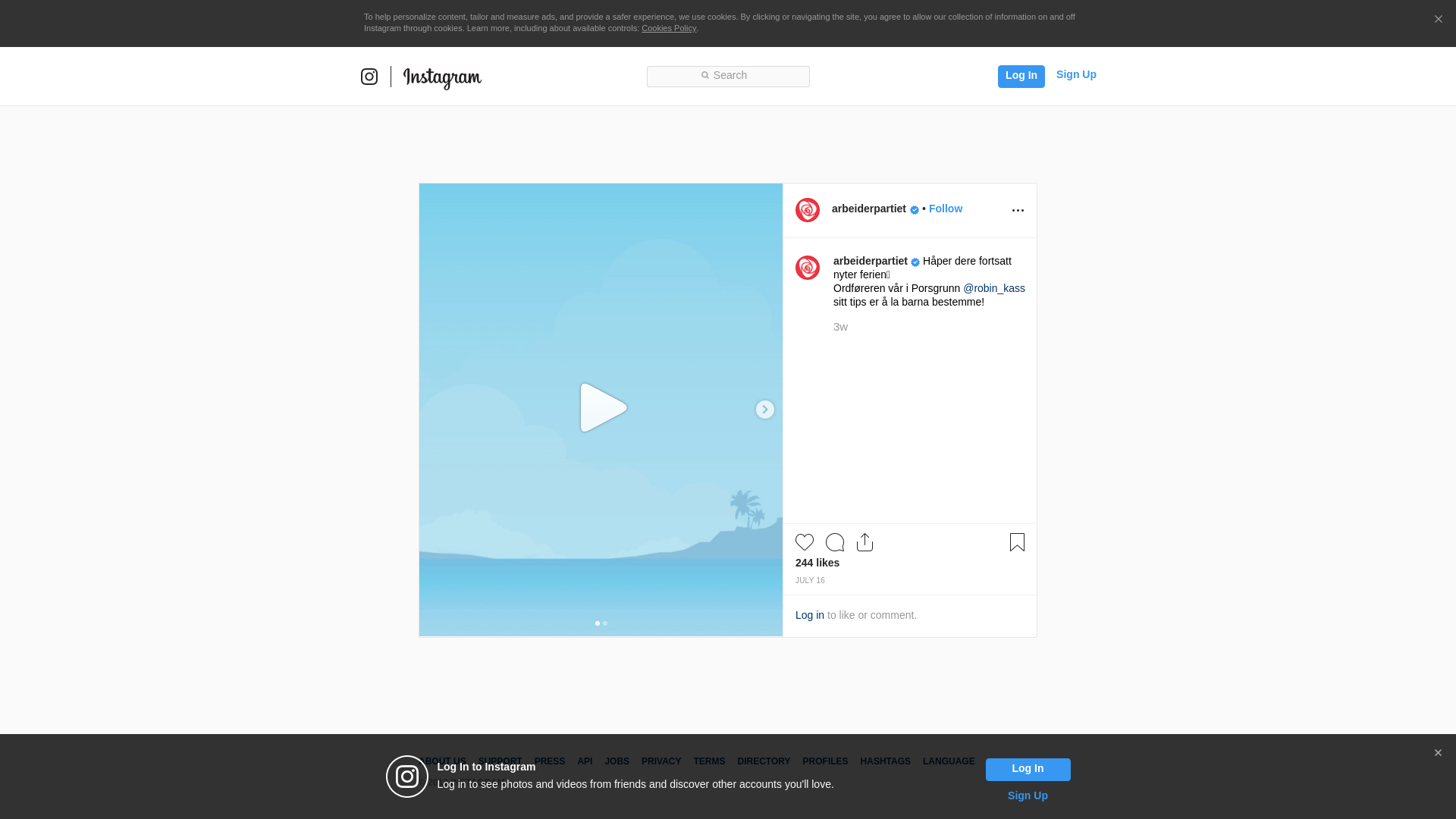
Task: Follow the arbeiderpartiet account
Action: [x=945, y=209]
